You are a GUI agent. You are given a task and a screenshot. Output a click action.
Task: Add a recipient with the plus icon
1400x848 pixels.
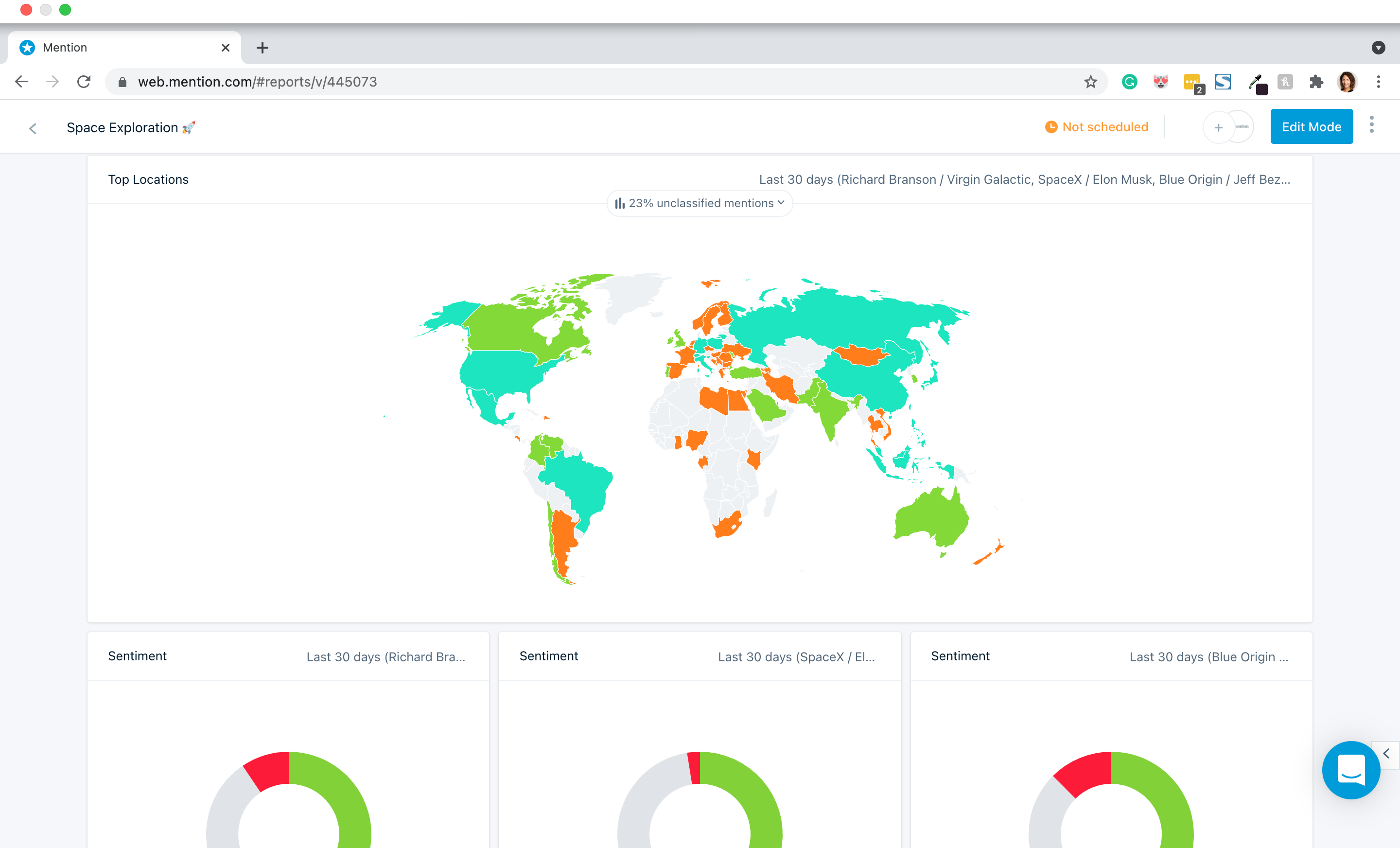click(x=1218, y=127)
